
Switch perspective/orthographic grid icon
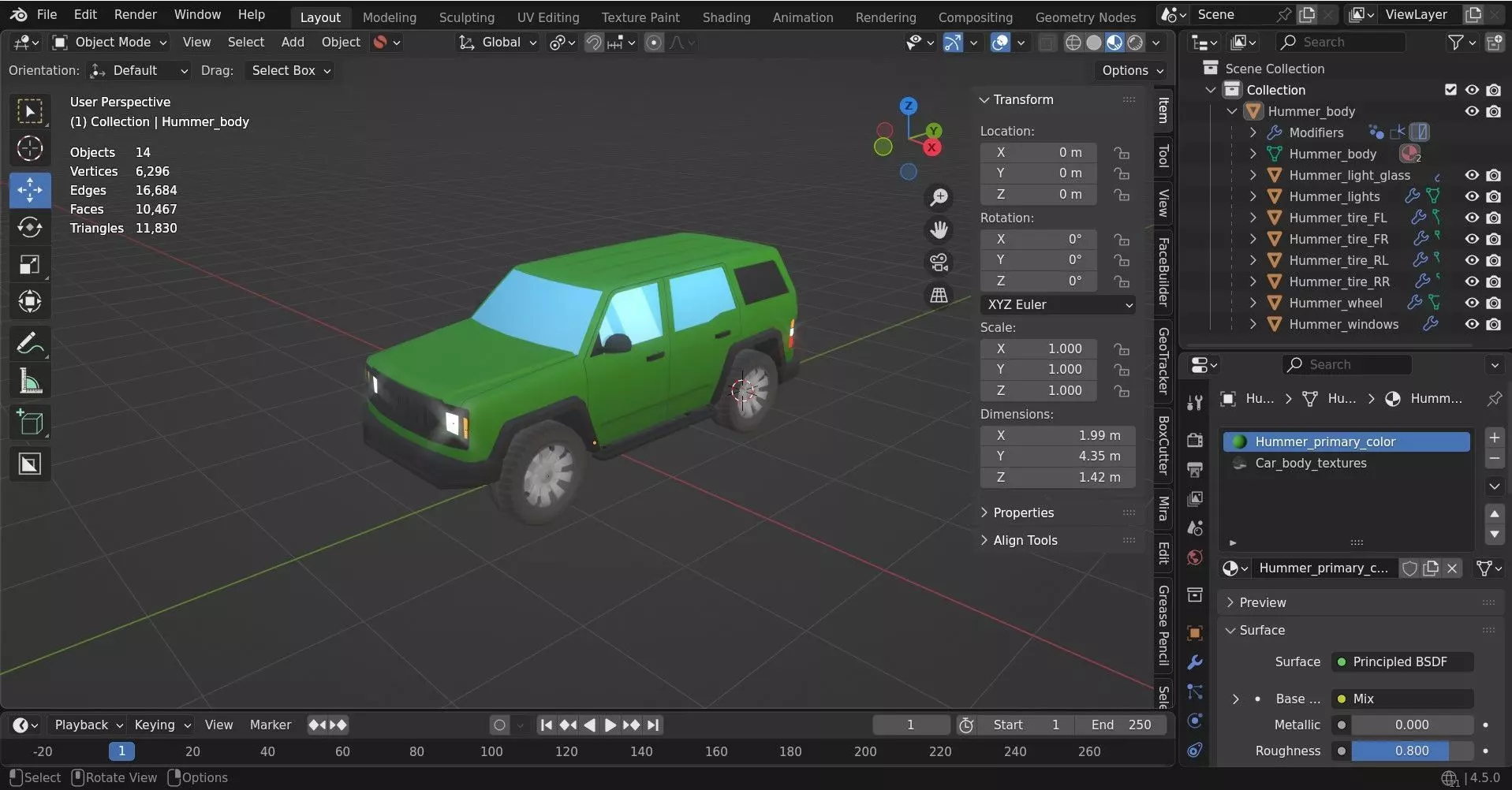coord(939,295)
